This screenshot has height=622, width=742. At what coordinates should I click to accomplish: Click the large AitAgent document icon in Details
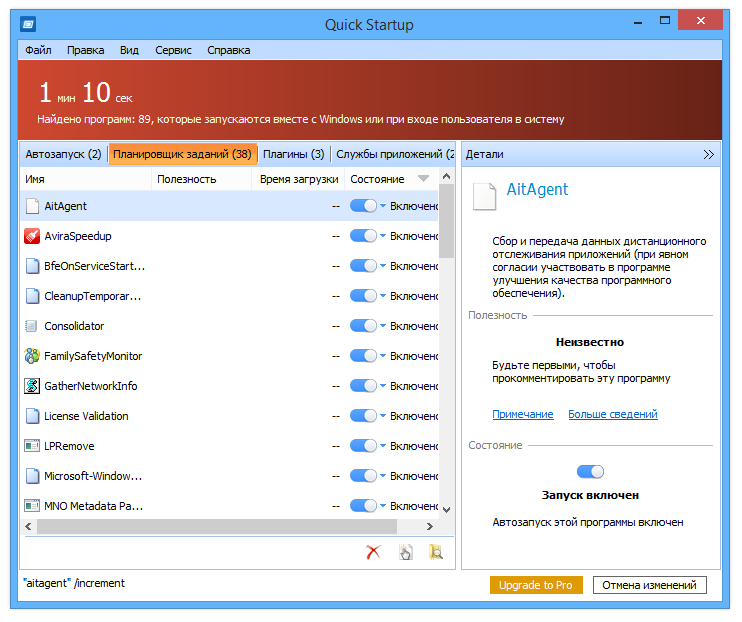[485, 196]
